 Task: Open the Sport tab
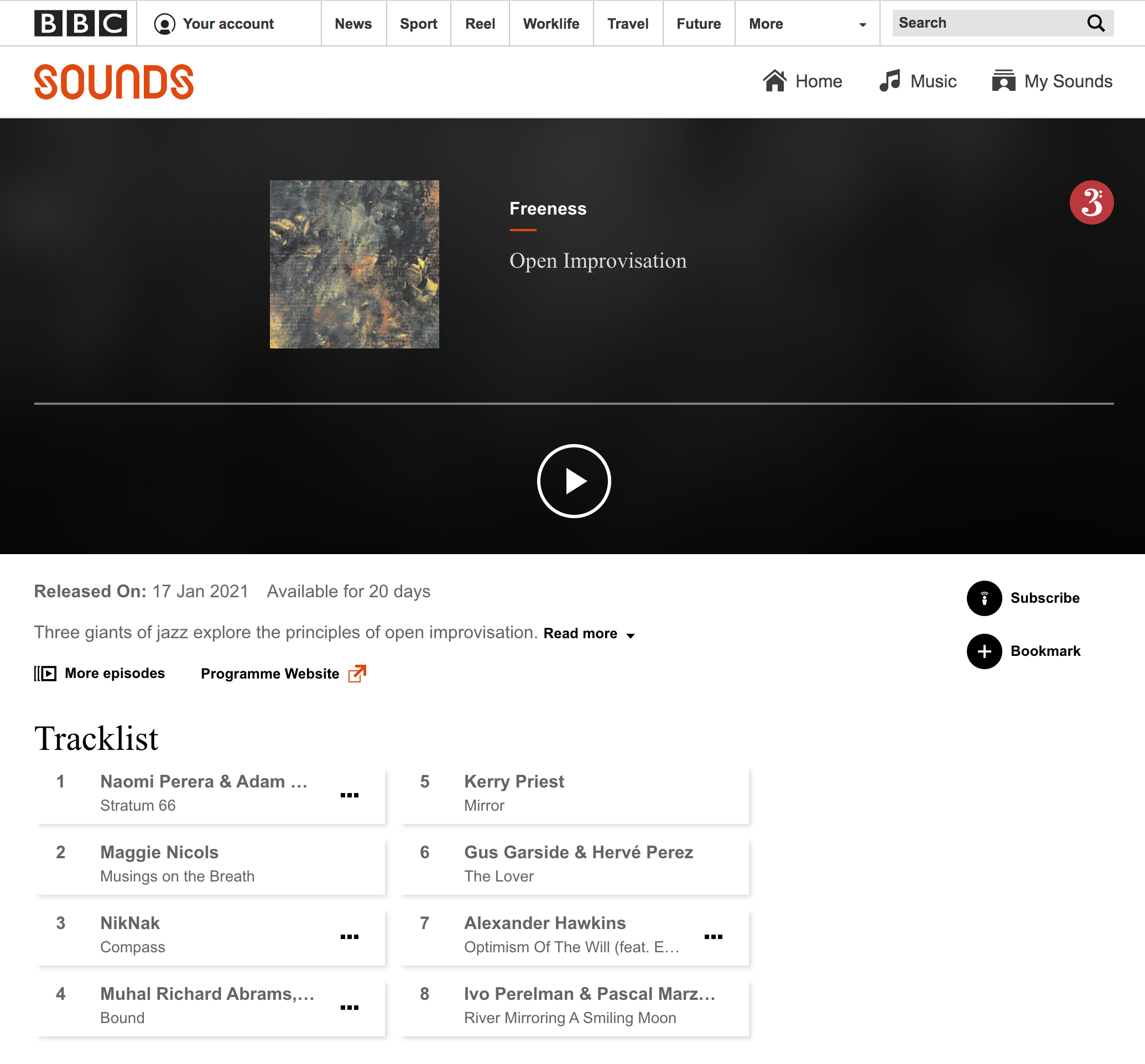418,24
